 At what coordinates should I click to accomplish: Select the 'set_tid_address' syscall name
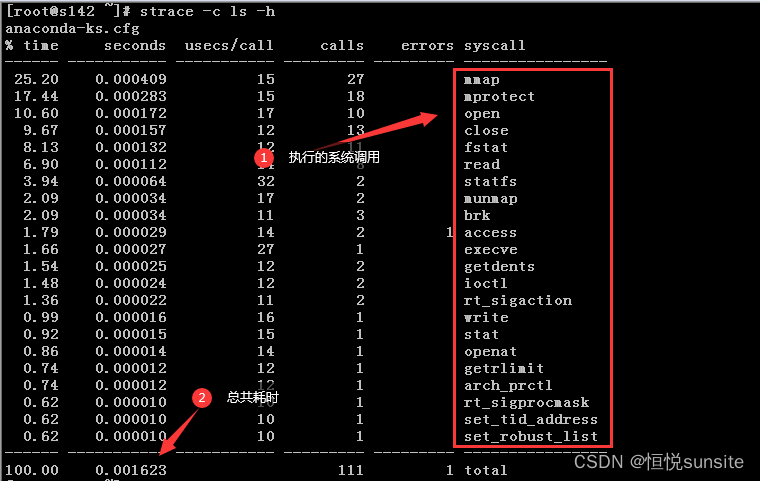[x=531, y=419]
